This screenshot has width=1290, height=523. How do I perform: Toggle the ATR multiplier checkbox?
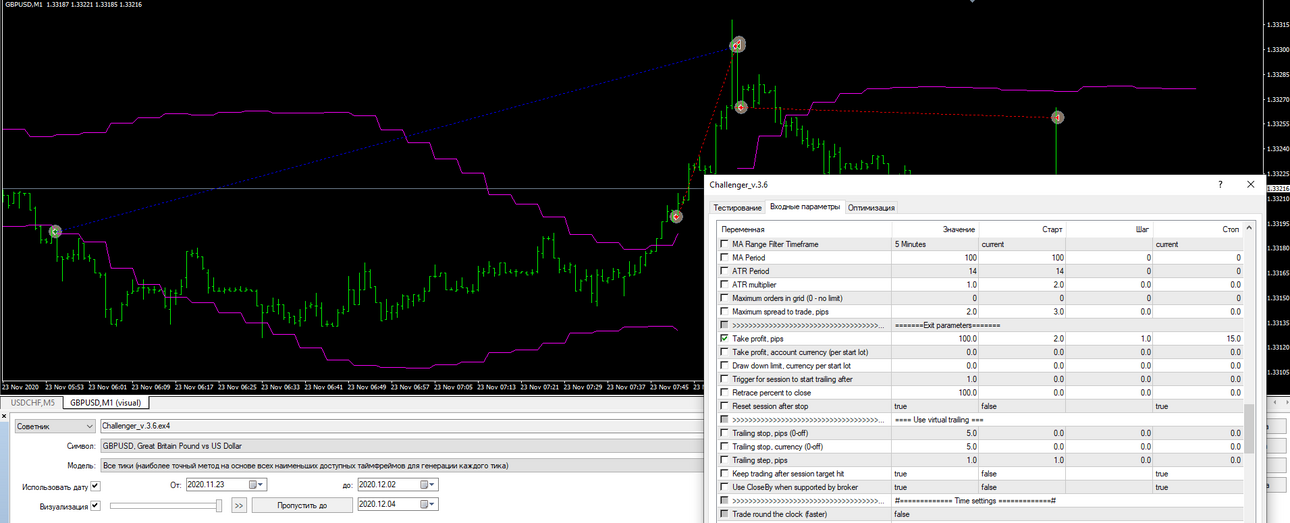[x=724, y=285]
